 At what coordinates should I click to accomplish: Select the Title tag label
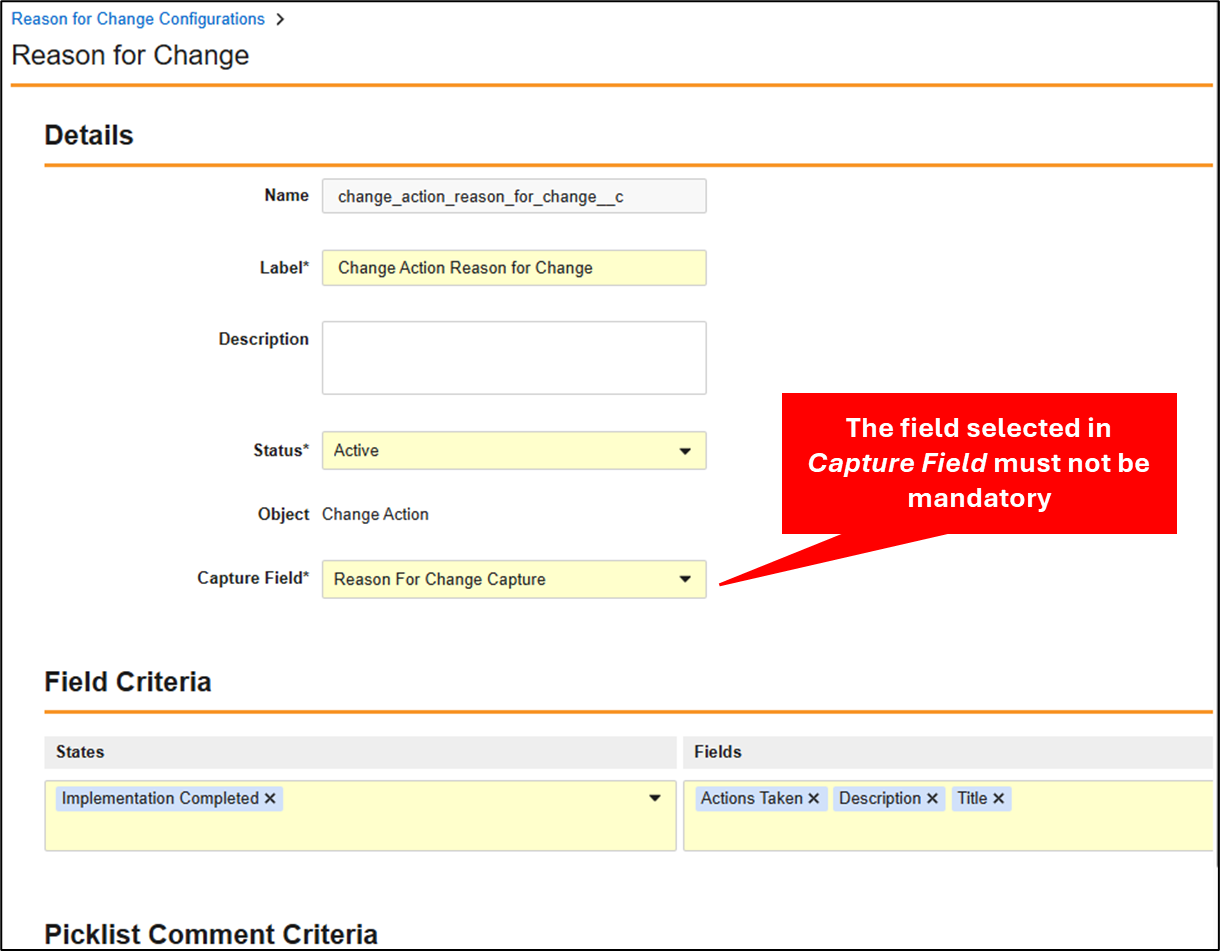coord(972,799)
